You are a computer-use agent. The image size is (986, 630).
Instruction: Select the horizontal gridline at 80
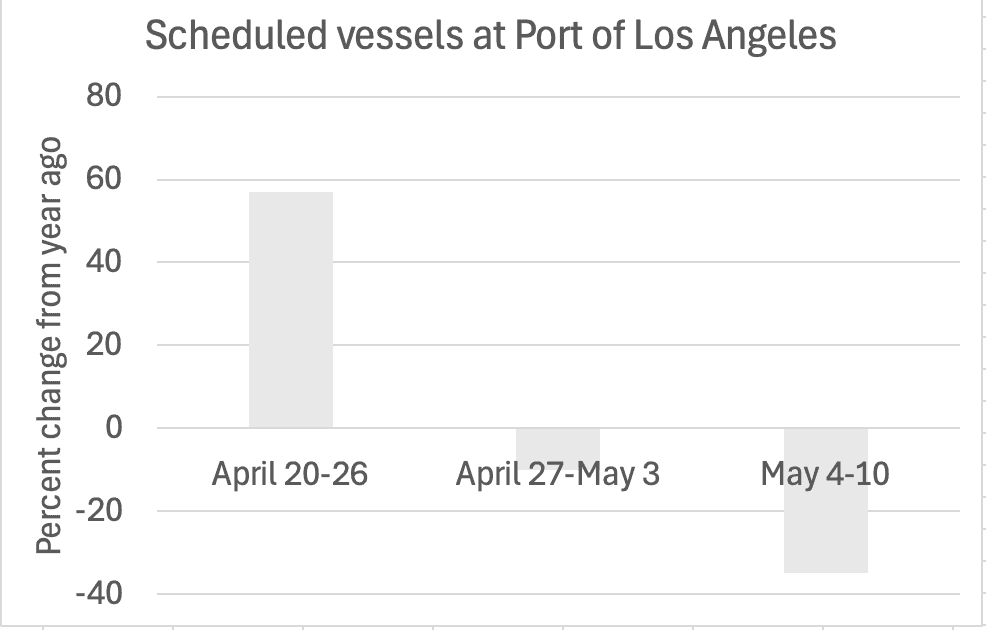coord(600,97)
